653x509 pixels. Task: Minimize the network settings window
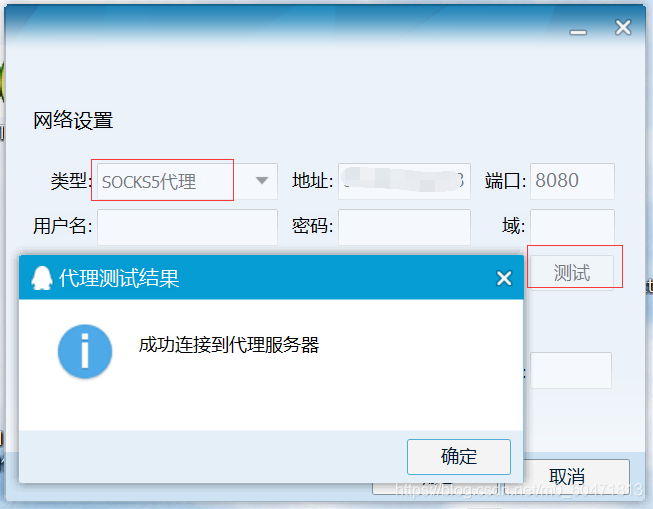[578, 32]
